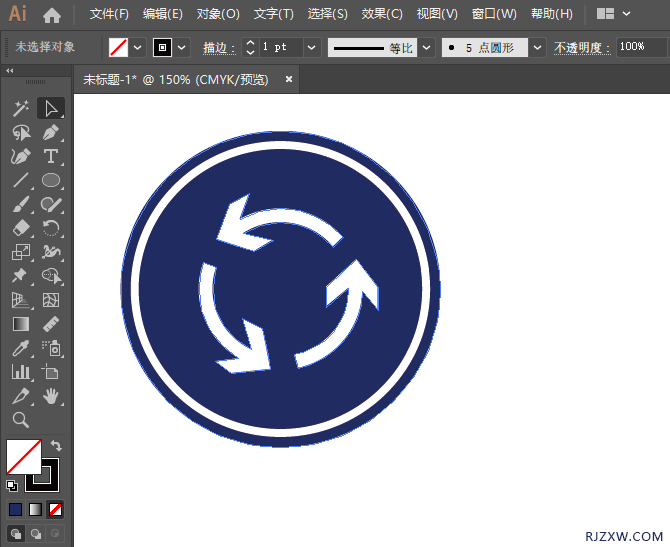Select the Type (T) tool

tap(51, 156)
